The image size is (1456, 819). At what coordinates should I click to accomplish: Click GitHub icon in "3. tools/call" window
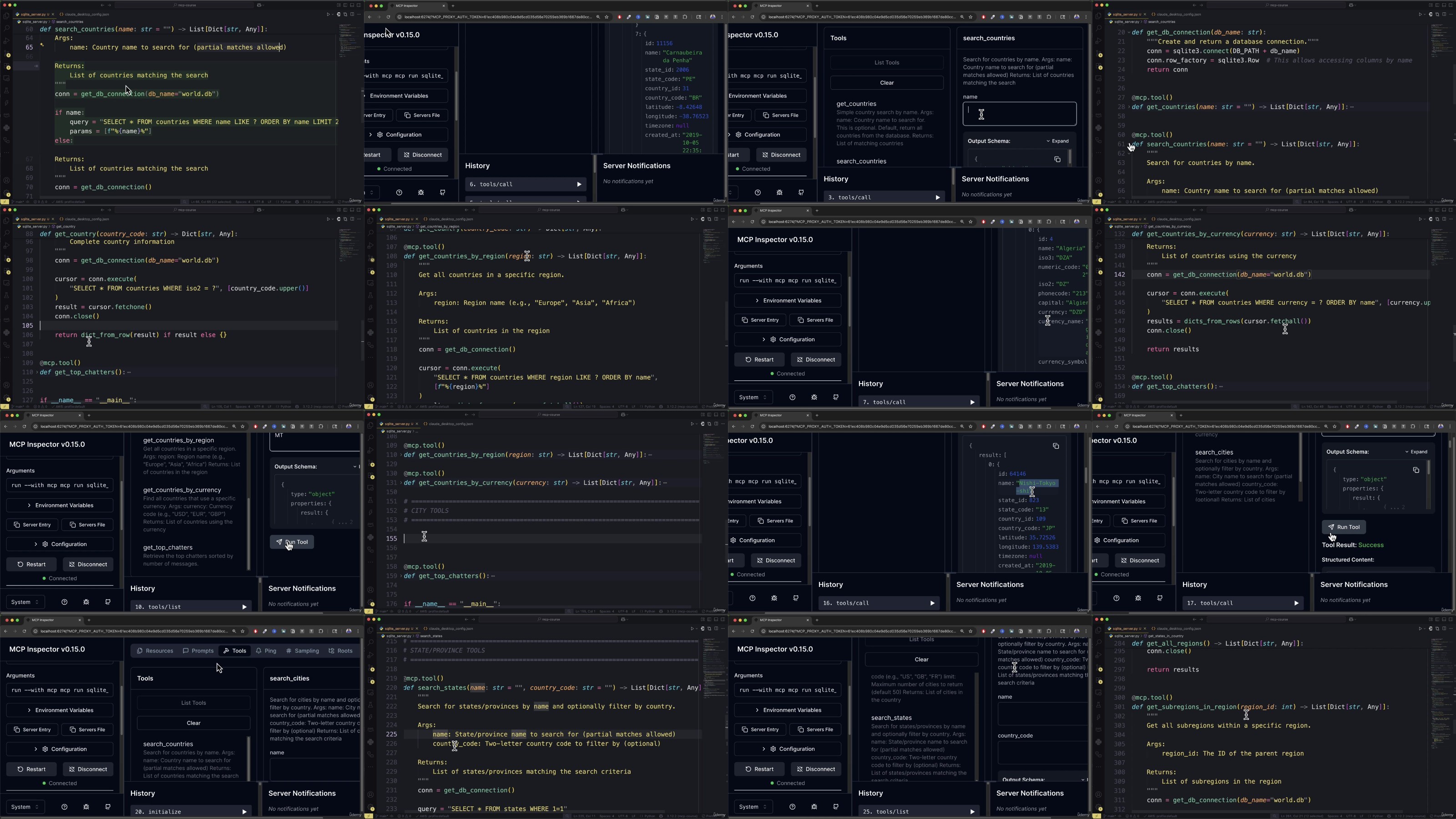801,193
